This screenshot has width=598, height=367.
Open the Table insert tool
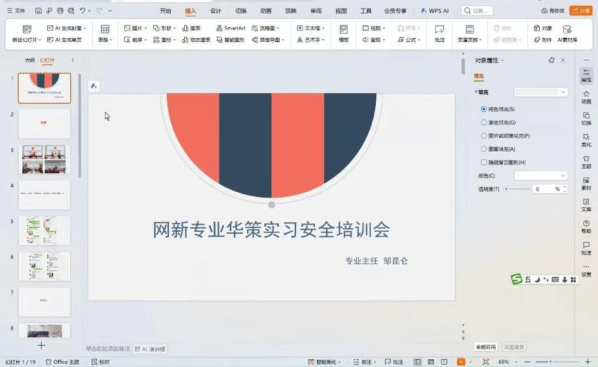pyautogui.click(x=105, y=33)
